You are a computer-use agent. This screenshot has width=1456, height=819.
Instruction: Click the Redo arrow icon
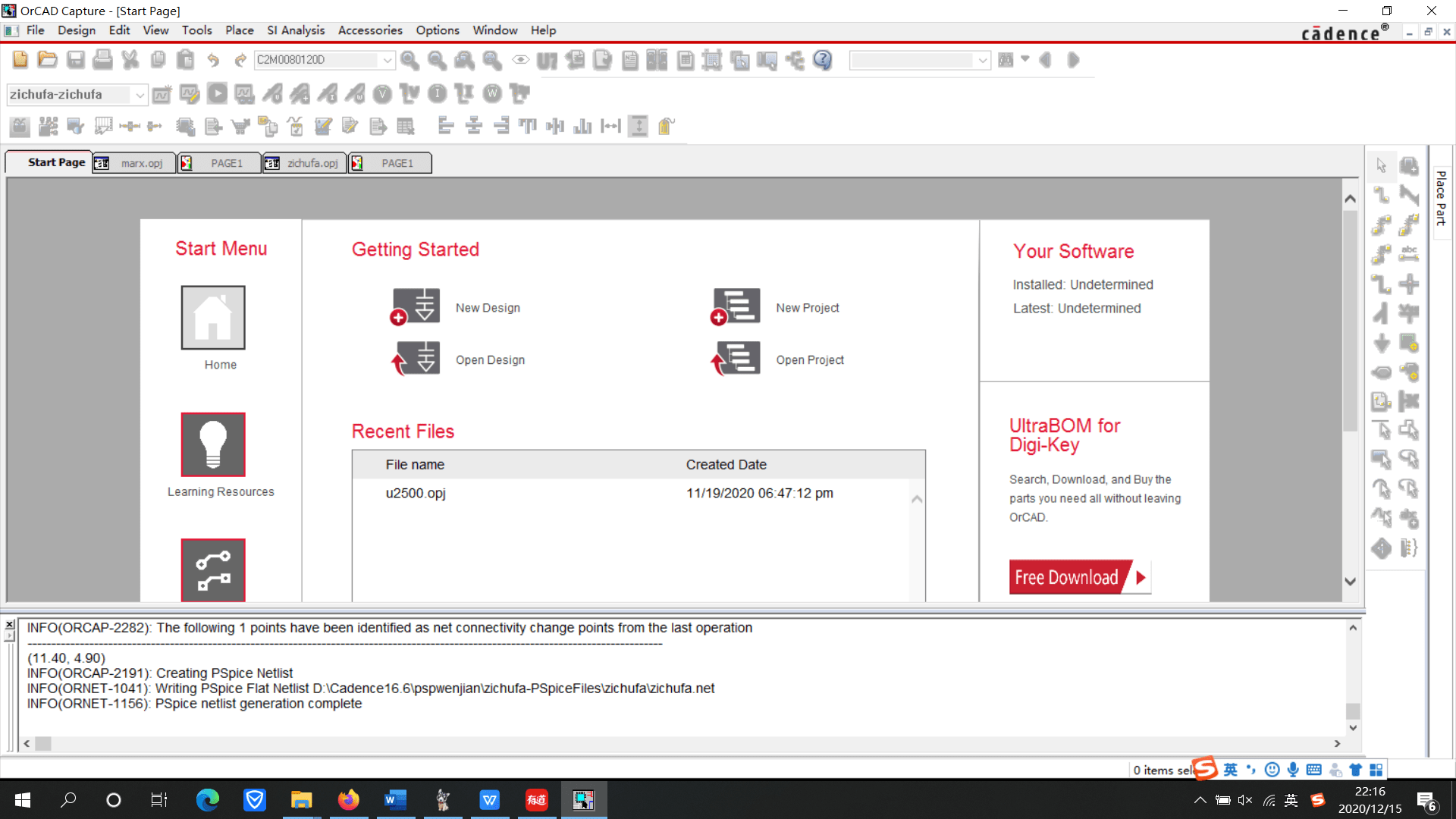[240, 60]
